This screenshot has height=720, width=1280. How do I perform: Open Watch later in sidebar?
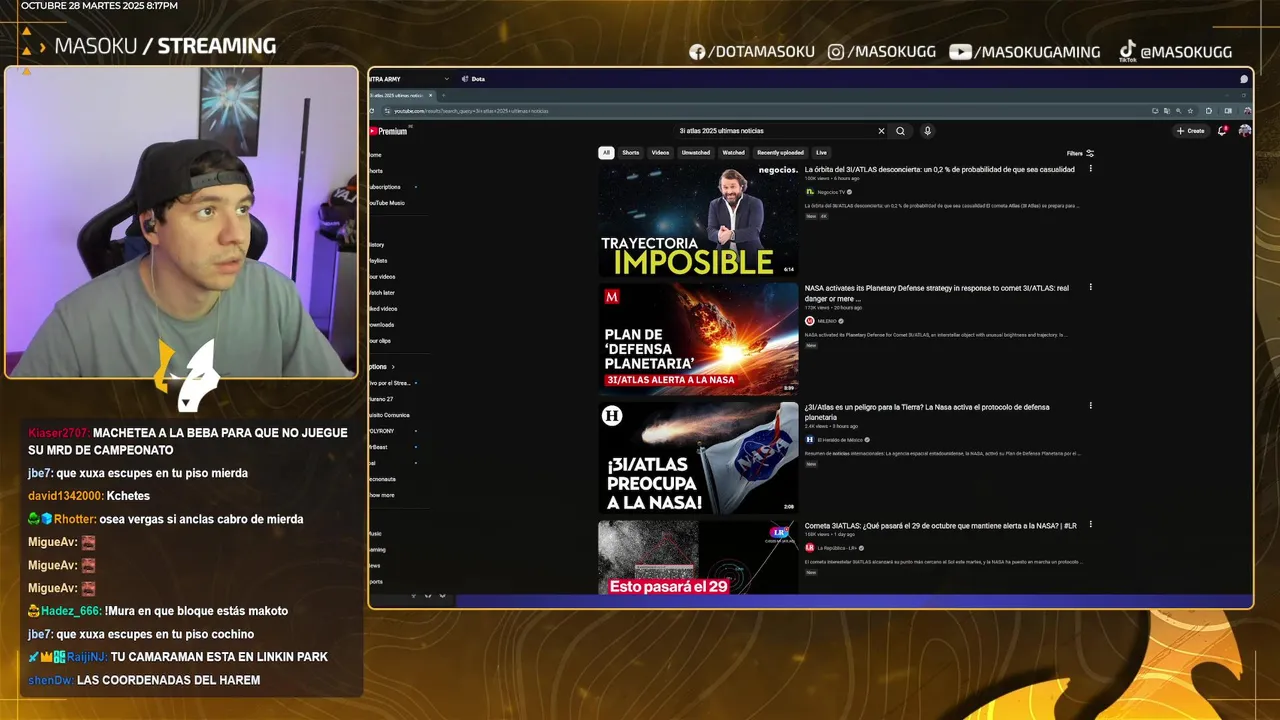pyautogui.click(x=383, y=293)
